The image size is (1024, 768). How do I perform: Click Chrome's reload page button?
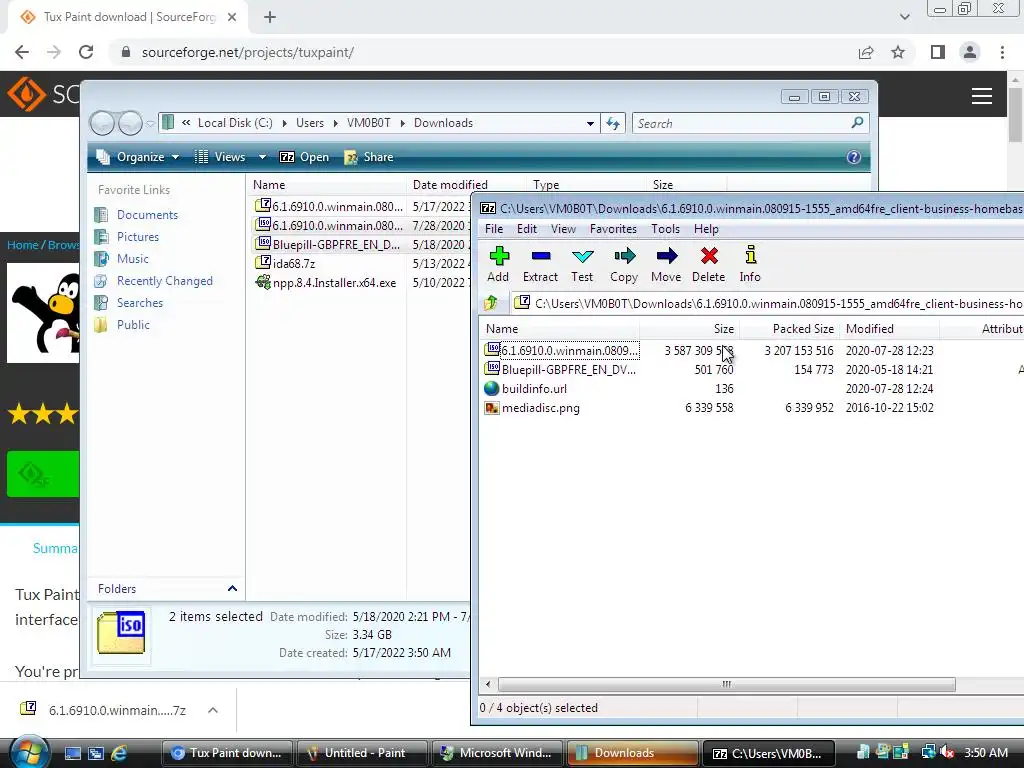[86, 52]
